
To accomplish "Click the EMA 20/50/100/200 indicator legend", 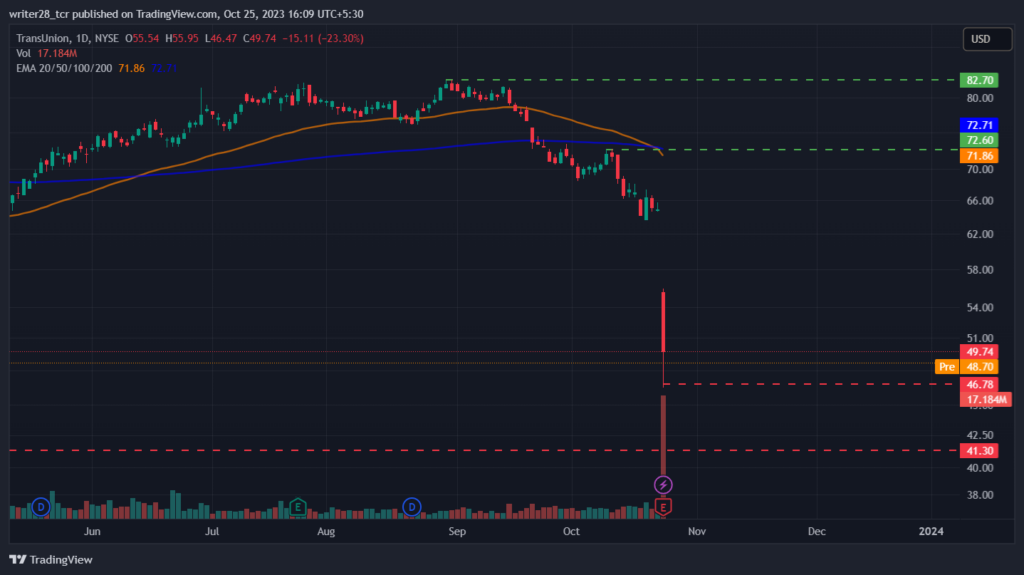I will 64,68.
